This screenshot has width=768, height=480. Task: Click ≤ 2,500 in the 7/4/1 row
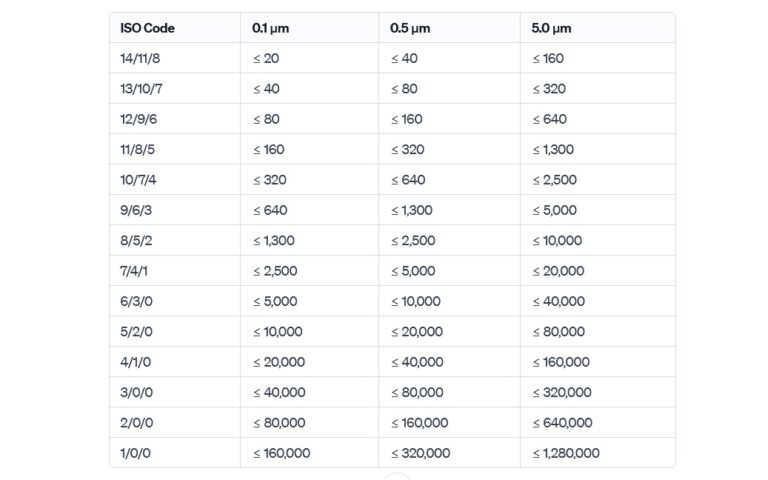point(275,271)
